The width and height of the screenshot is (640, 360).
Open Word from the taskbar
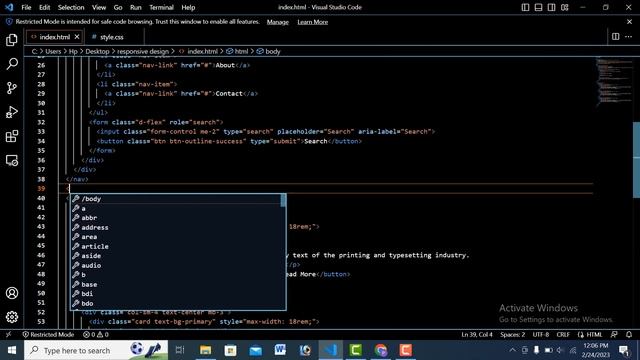tap(280, 350)
